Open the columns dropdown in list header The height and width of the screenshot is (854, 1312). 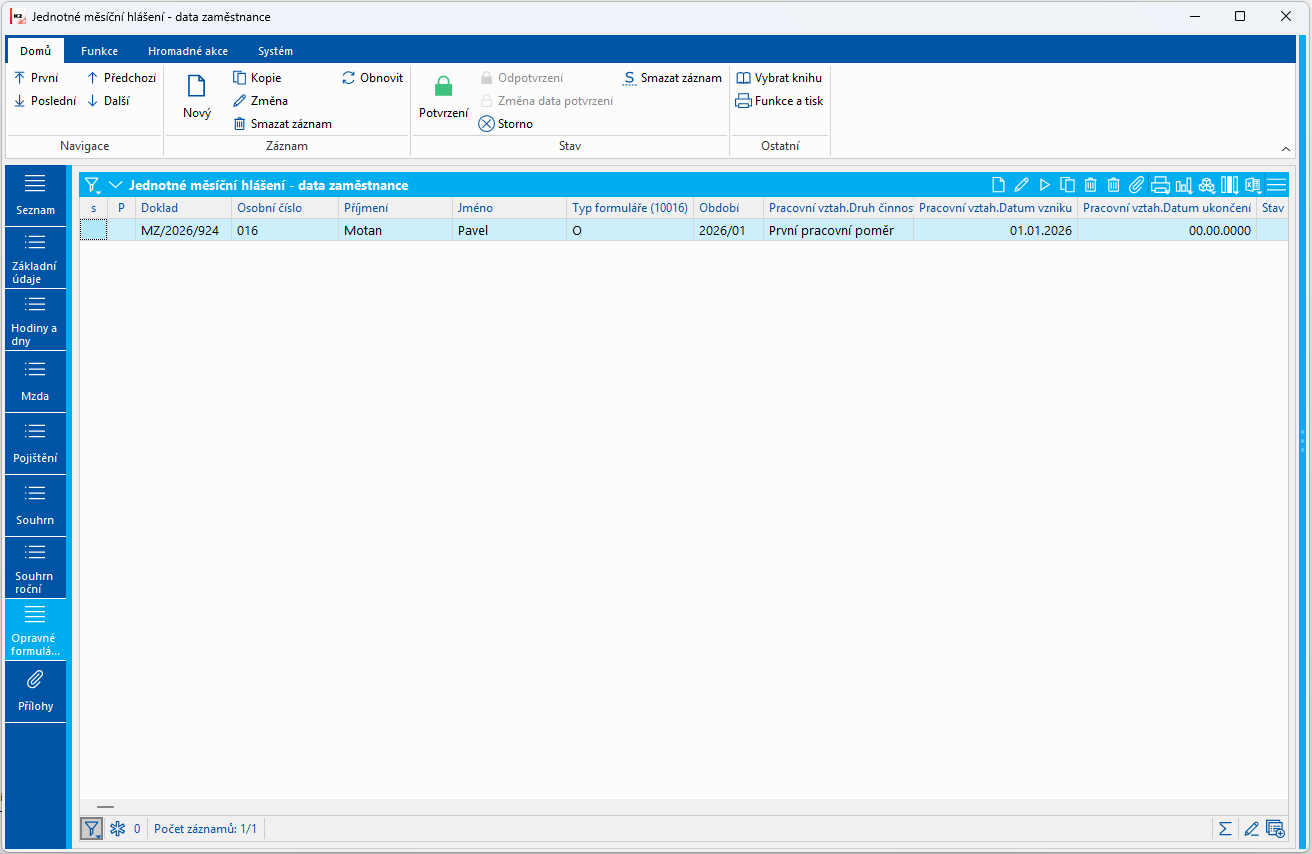click(x=1230, y=185)
